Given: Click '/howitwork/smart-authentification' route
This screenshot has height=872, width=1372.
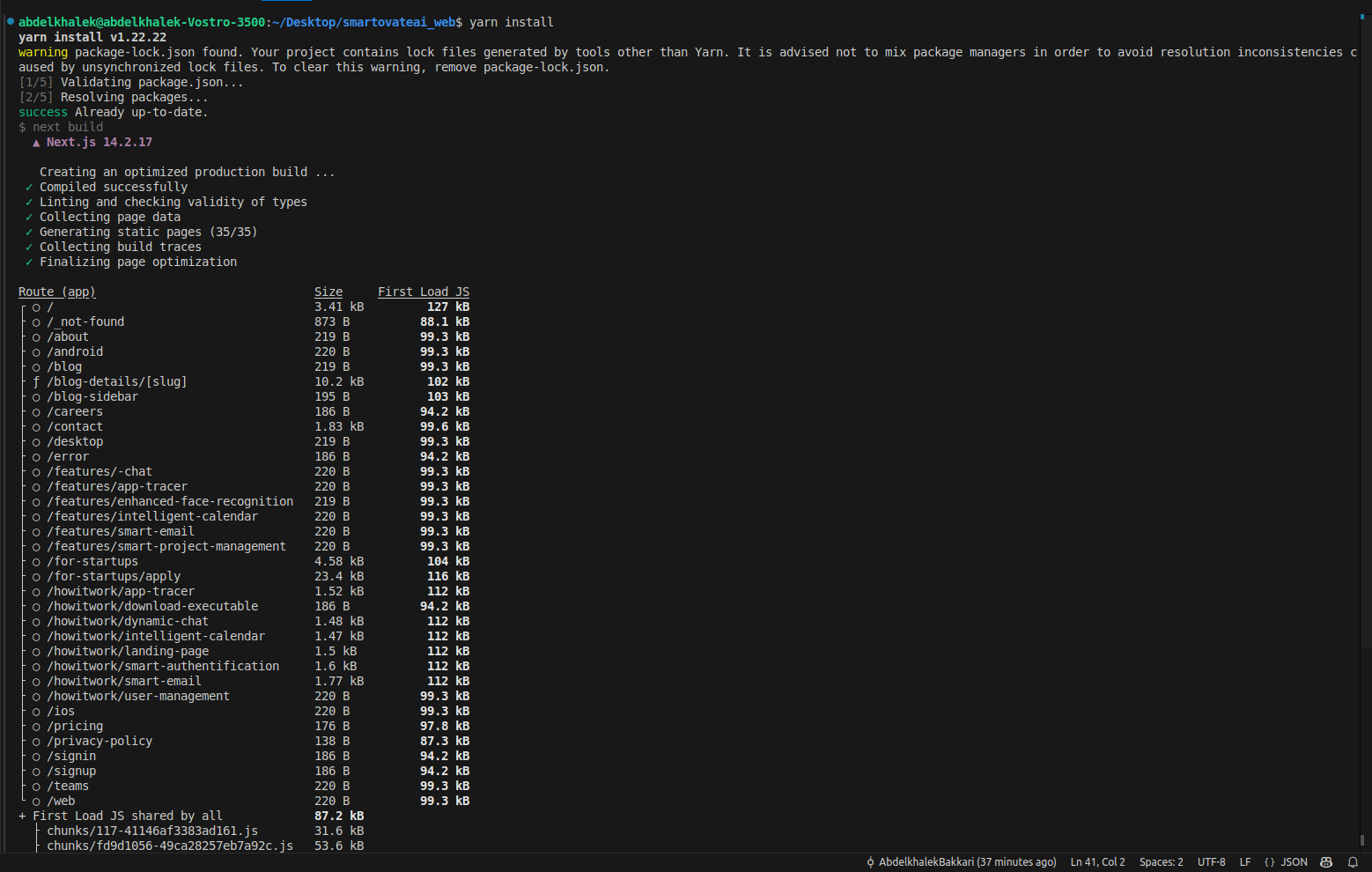Looking at the screenshot, I should coord(163,666).
